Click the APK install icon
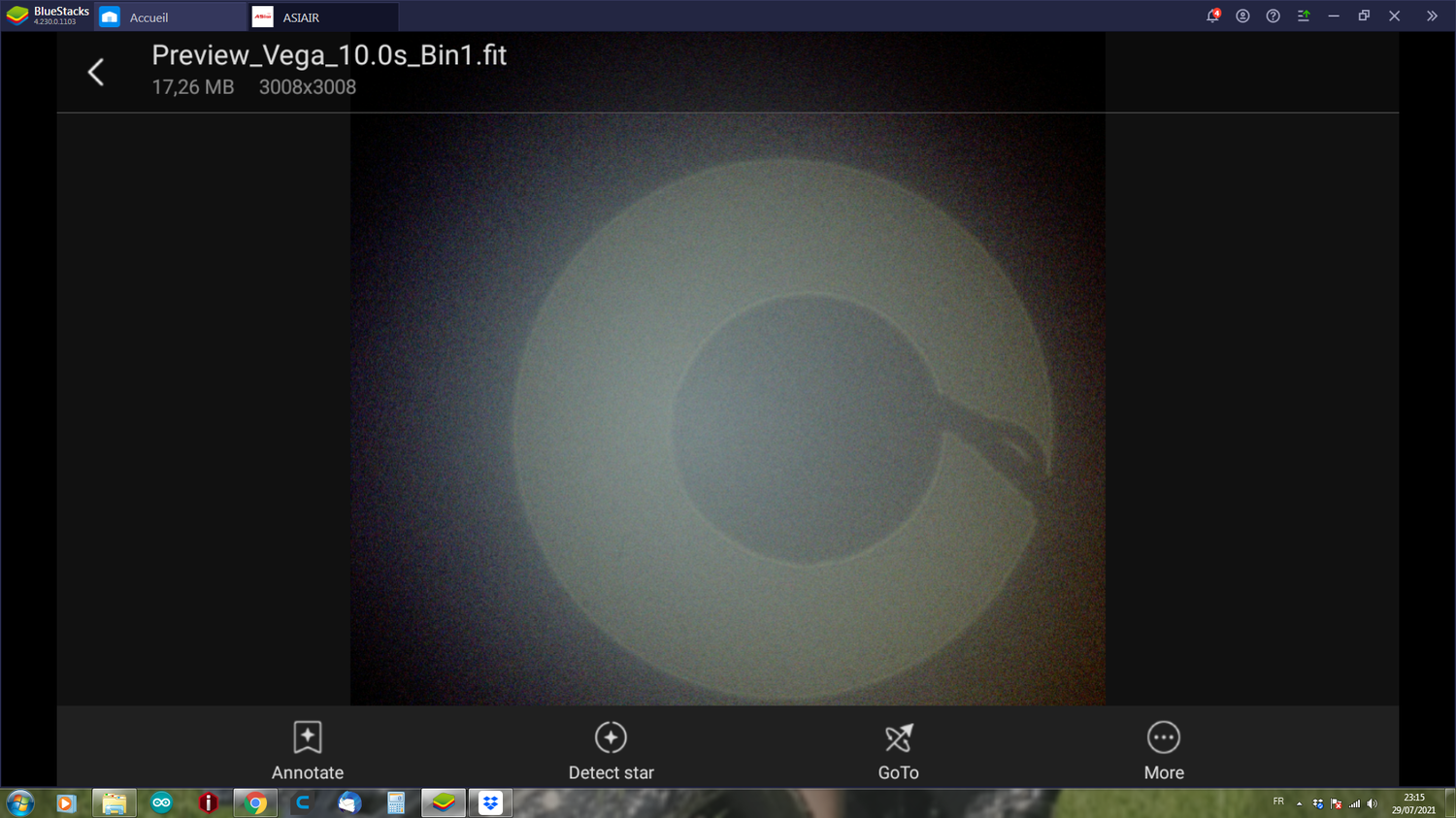1456x818 pixels. 1304,16
